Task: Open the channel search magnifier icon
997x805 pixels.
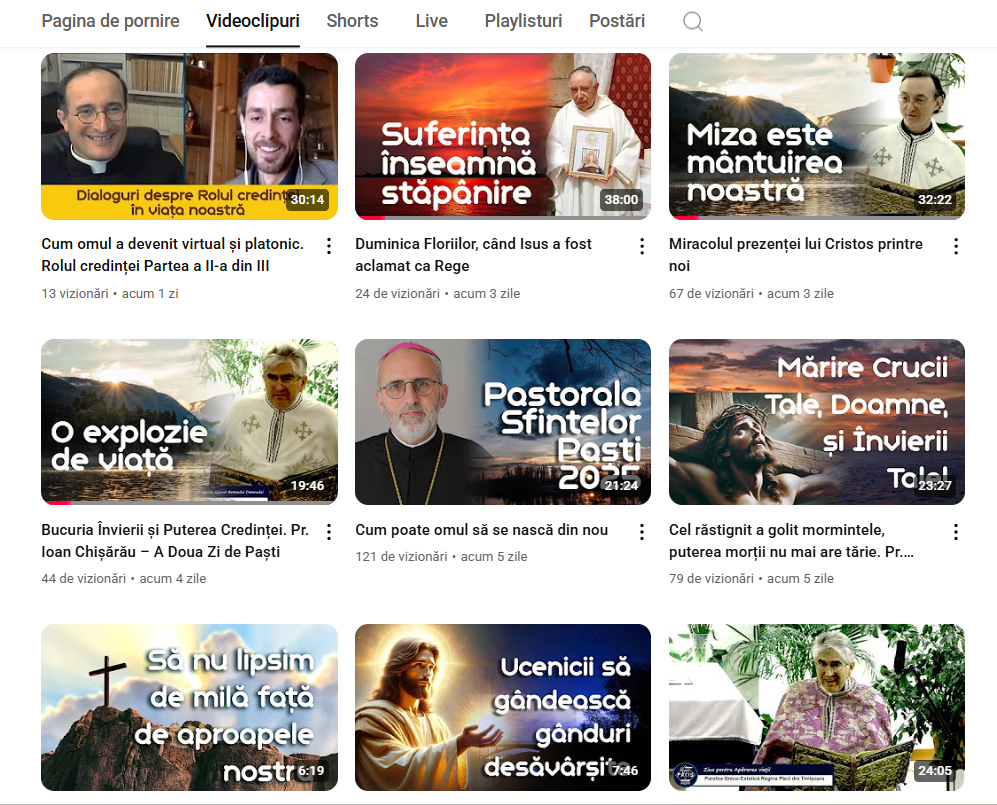Action: 692,22
